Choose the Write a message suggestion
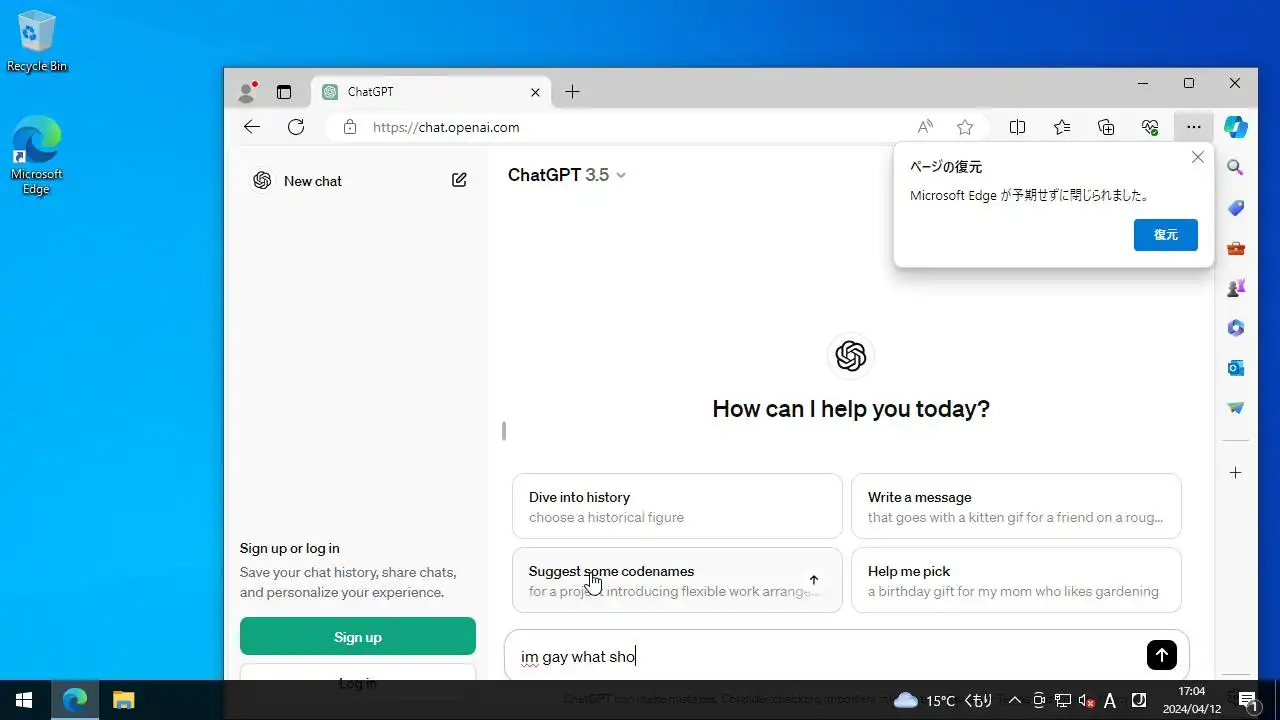The image size is (1280, 720). (x=1016, y=506)
